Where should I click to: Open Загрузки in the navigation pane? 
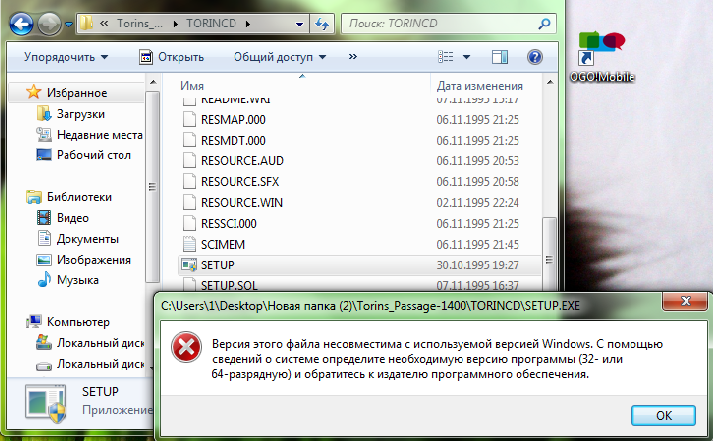(x=80, y=114)
